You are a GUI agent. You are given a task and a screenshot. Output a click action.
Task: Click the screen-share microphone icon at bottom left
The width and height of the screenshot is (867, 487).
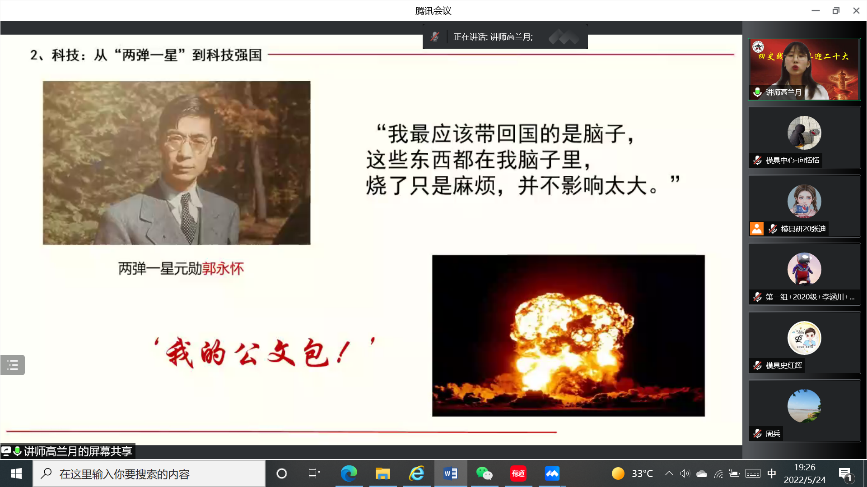pos(17,451)
